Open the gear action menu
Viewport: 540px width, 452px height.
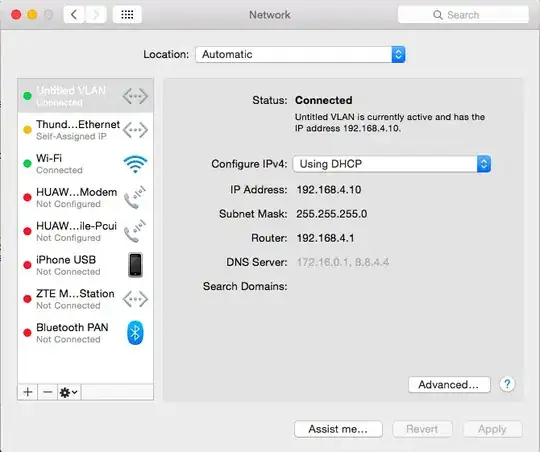69,392
